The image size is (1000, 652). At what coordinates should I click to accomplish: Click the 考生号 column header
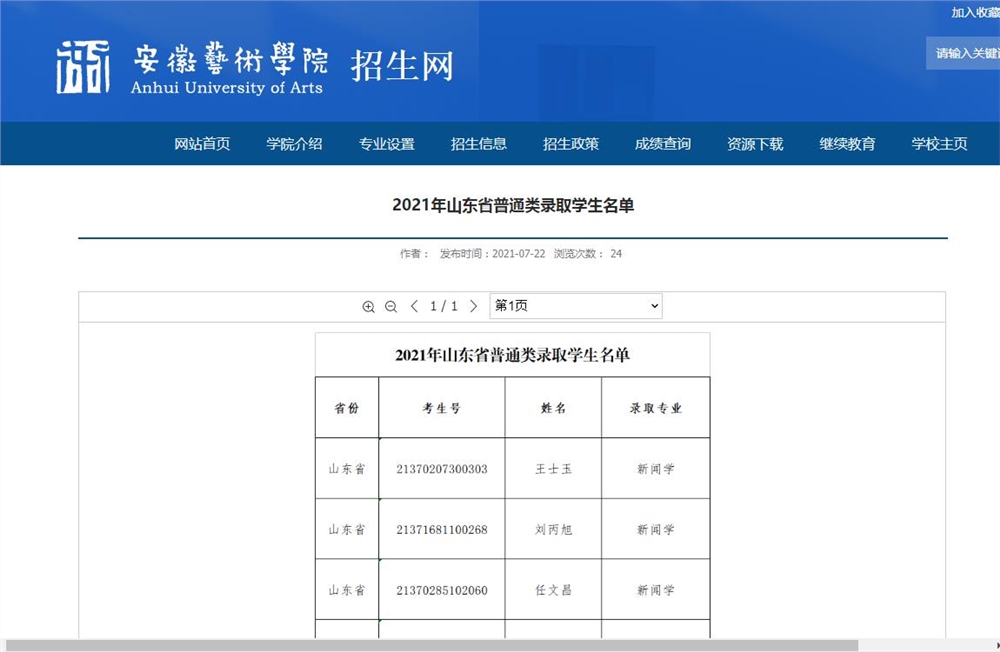(x=441, y=408)
